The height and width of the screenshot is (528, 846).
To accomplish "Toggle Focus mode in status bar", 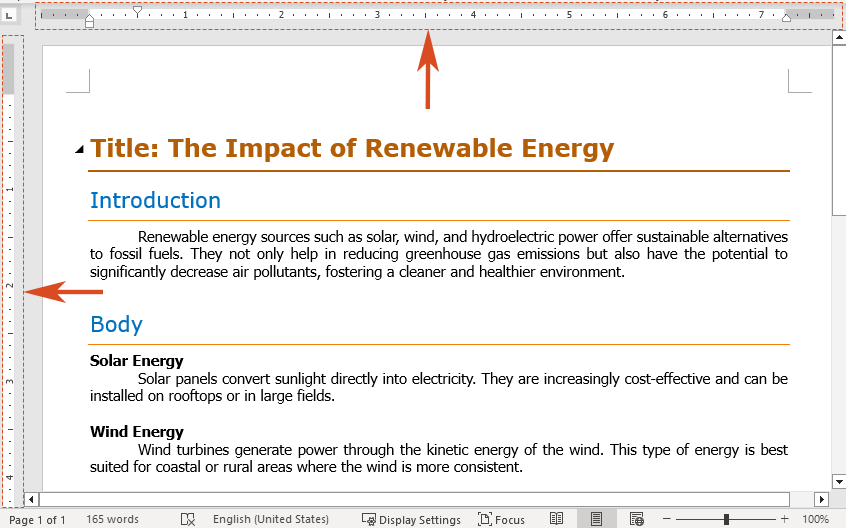I will click(x=501, y=519).
